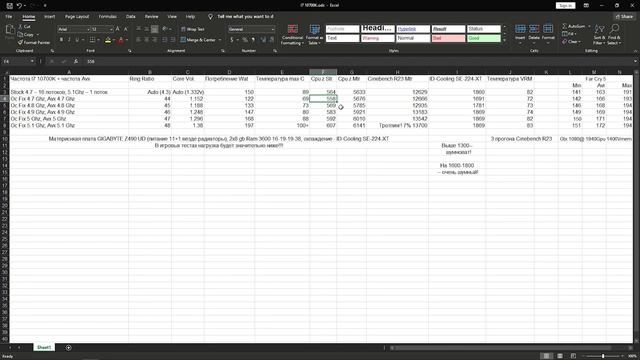The width and height of the screenshot is (640, 360).
Task: Save the workbook from the title bar
Action: click(x=9, y=6)
